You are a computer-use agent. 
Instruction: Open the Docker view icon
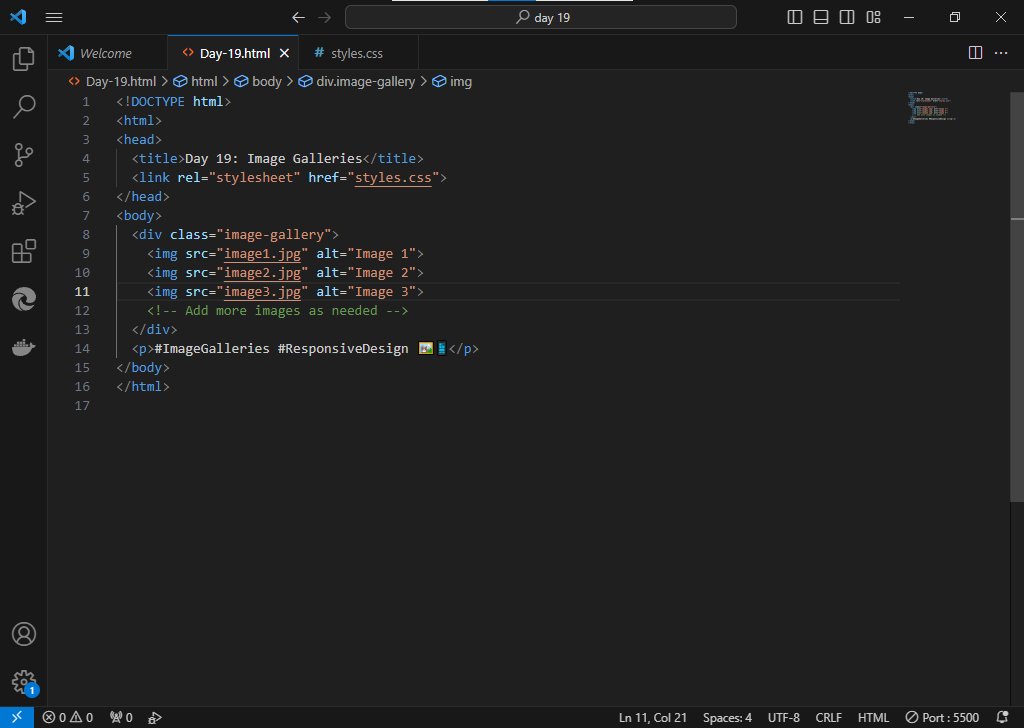(x=24, y=347)
